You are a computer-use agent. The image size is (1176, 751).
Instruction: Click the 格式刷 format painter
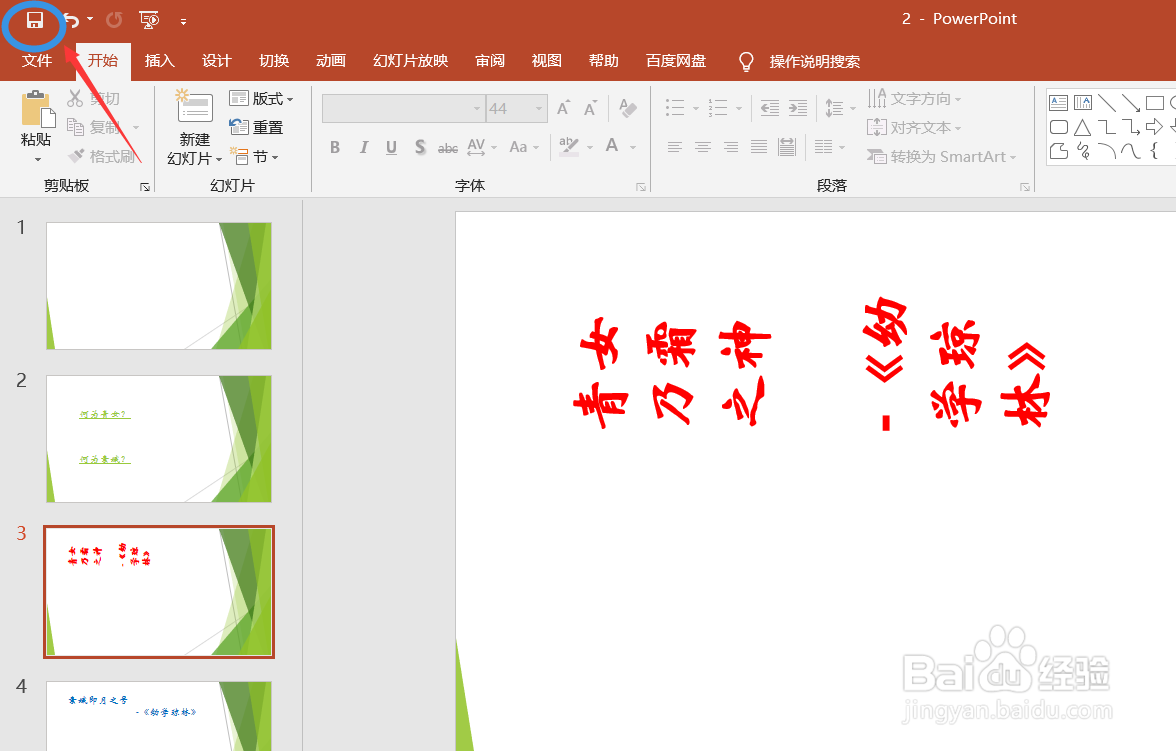point(102,156)
